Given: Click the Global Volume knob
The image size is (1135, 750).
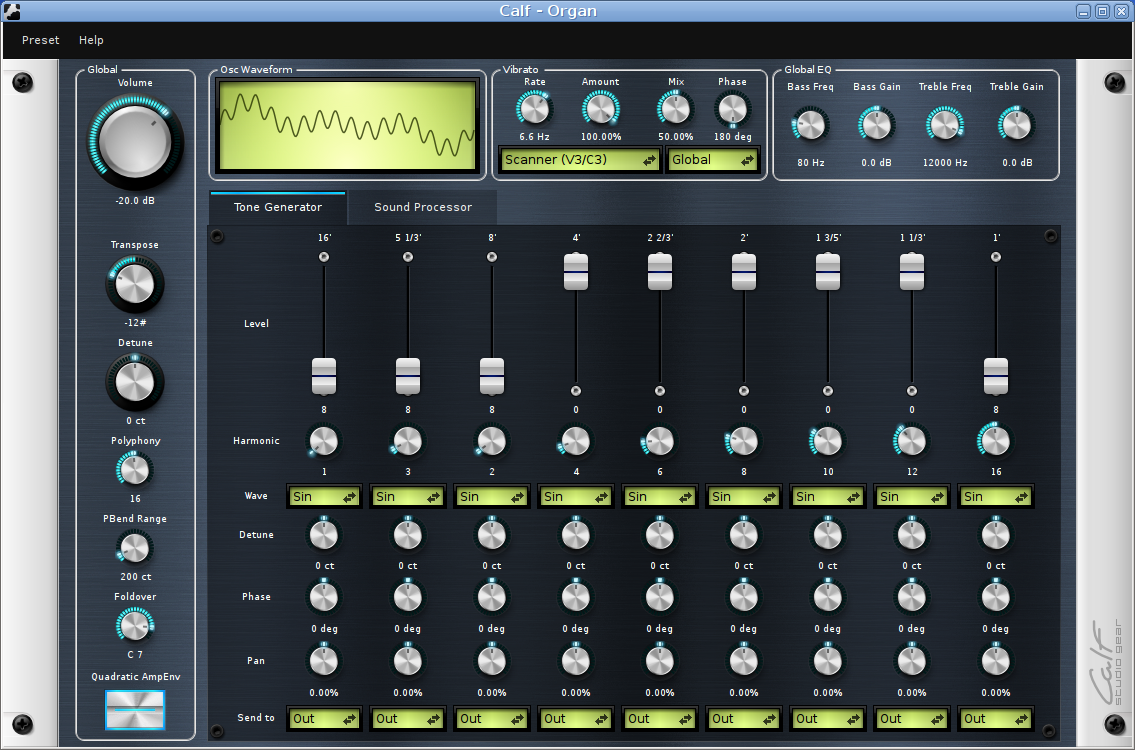Looking at the screenshot, I should [x=135, y=141].
